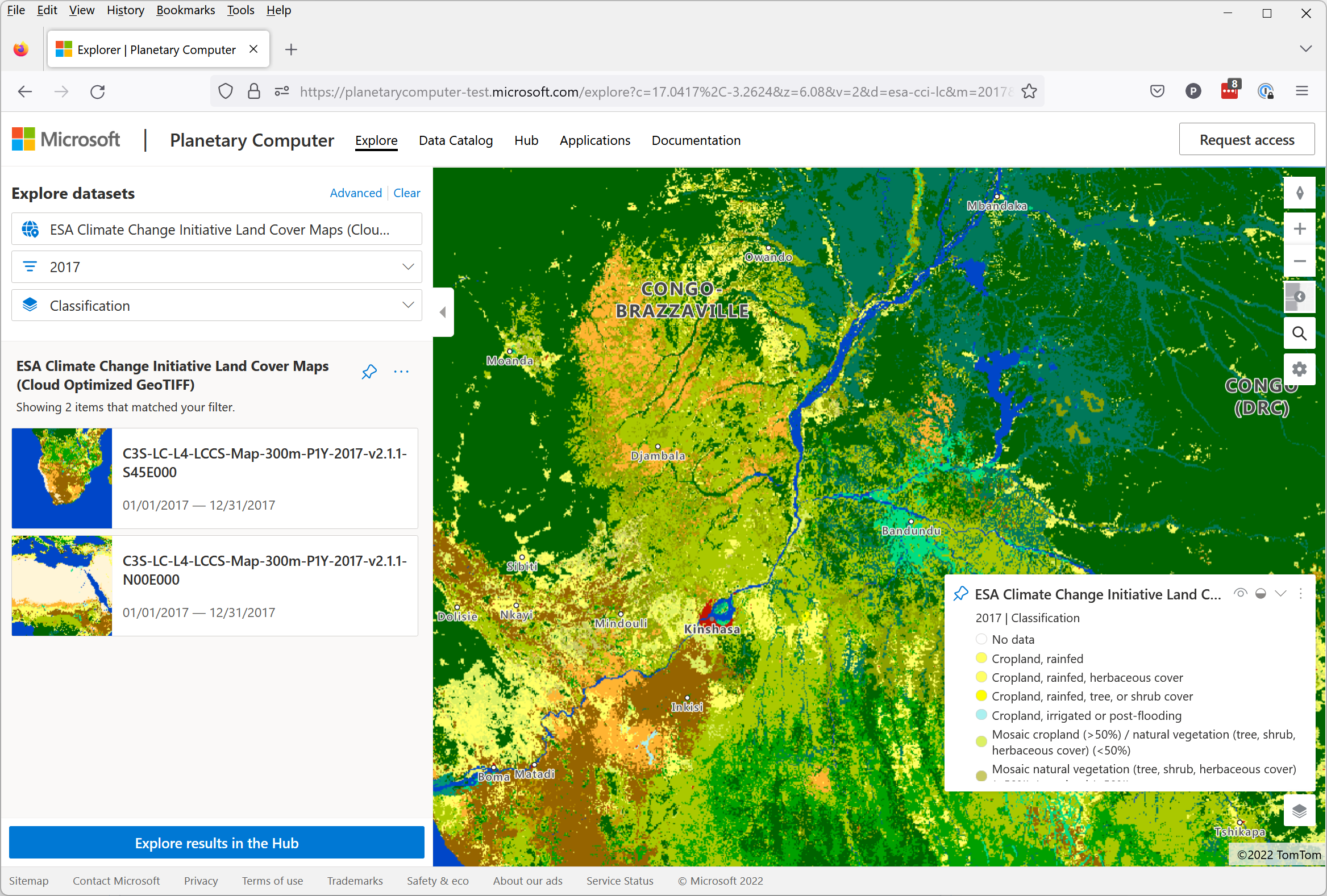Open the Firefox application menu
The width and height of the screenshot is (1327, 896).
[x=1302, y=91]
